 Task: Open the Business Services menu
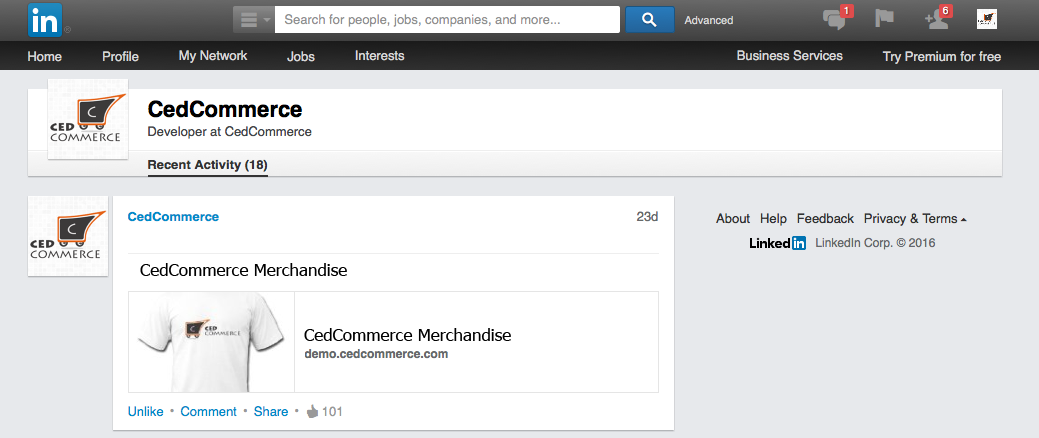[x=789, y=56]
